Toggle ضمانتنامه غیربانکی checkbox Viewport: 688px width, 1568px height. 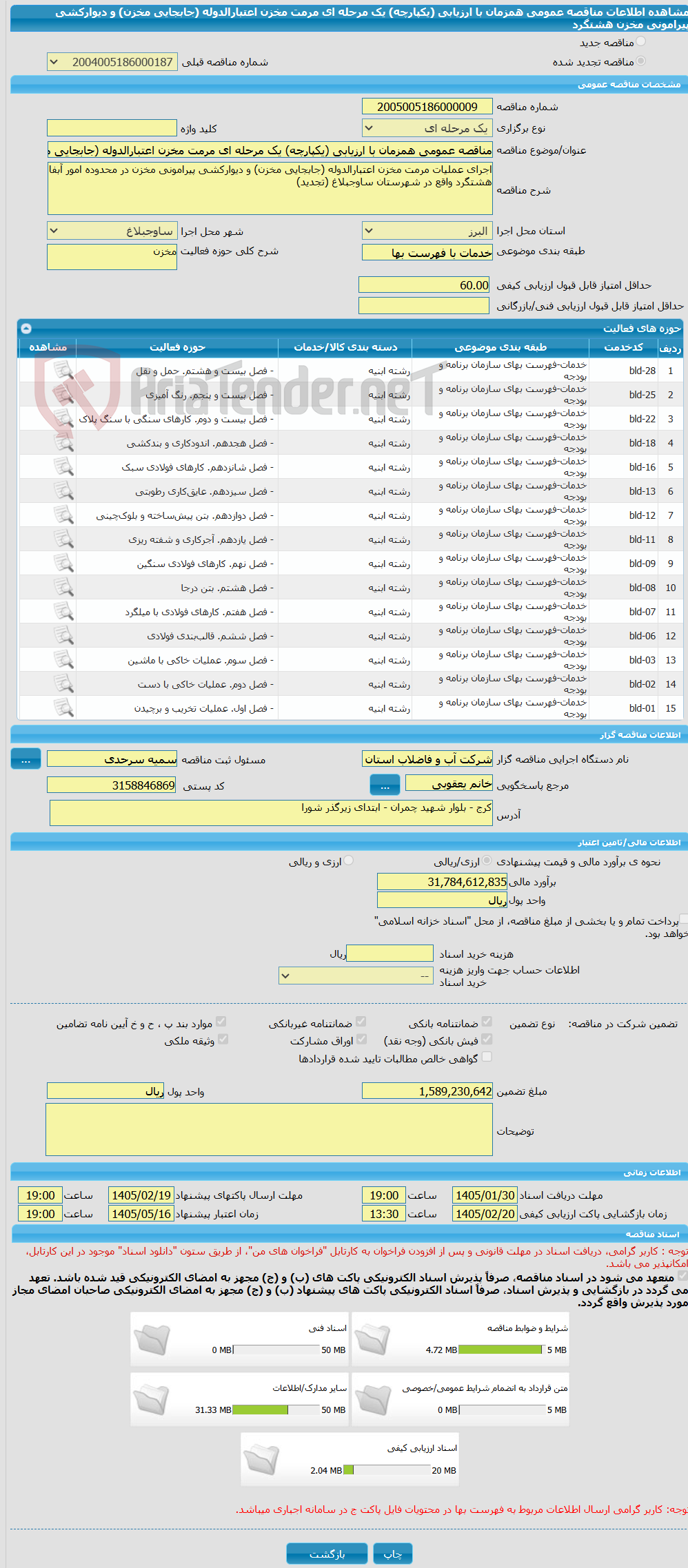[x=361, y=1022]
